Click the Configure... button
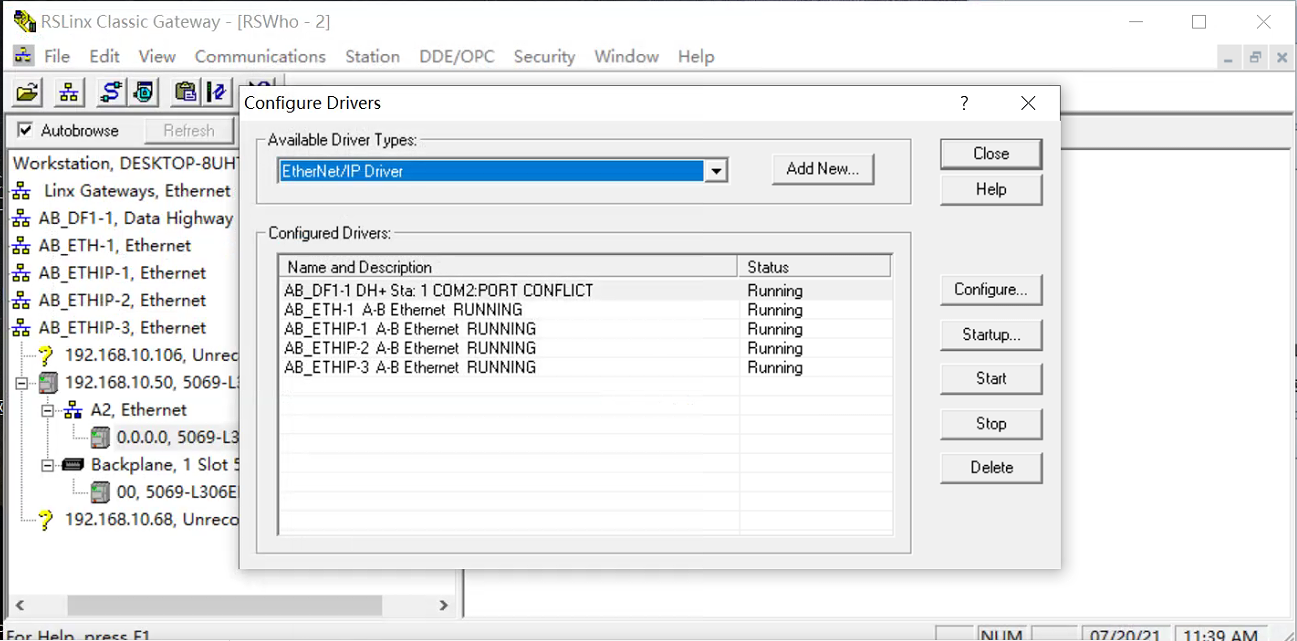The width and height of the screenshot is (1297, 641). coord(991,290)
